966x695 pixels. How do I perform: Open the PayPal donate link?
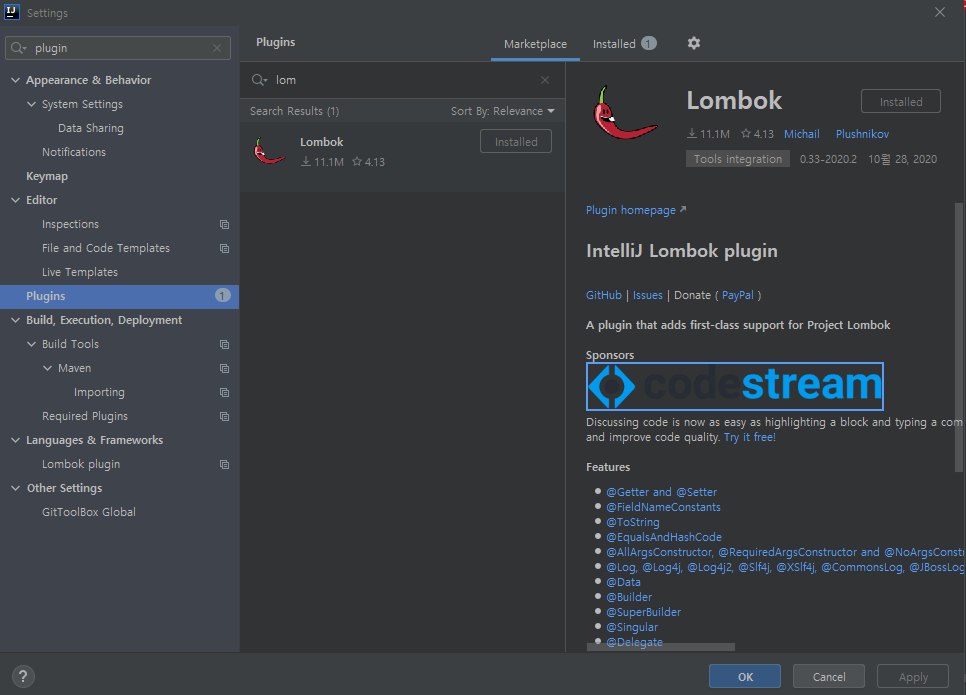pyautogui.click(x=737, y=295)
